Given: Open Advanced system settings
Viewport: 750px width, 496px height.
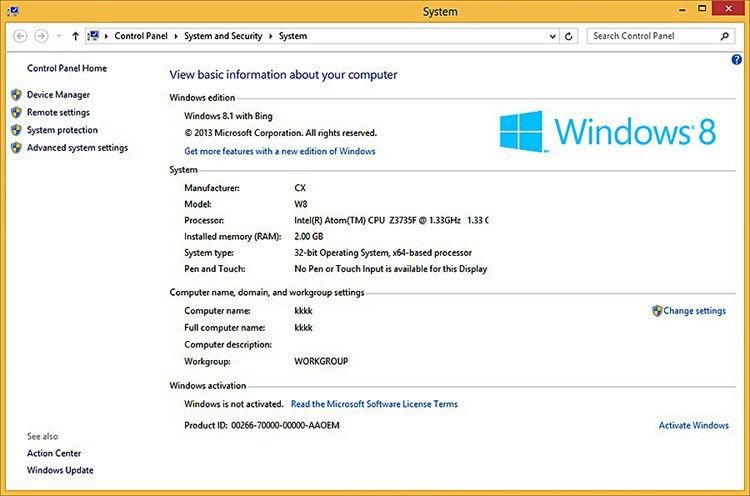Looking at the screenshot, I should coord(77,148).
